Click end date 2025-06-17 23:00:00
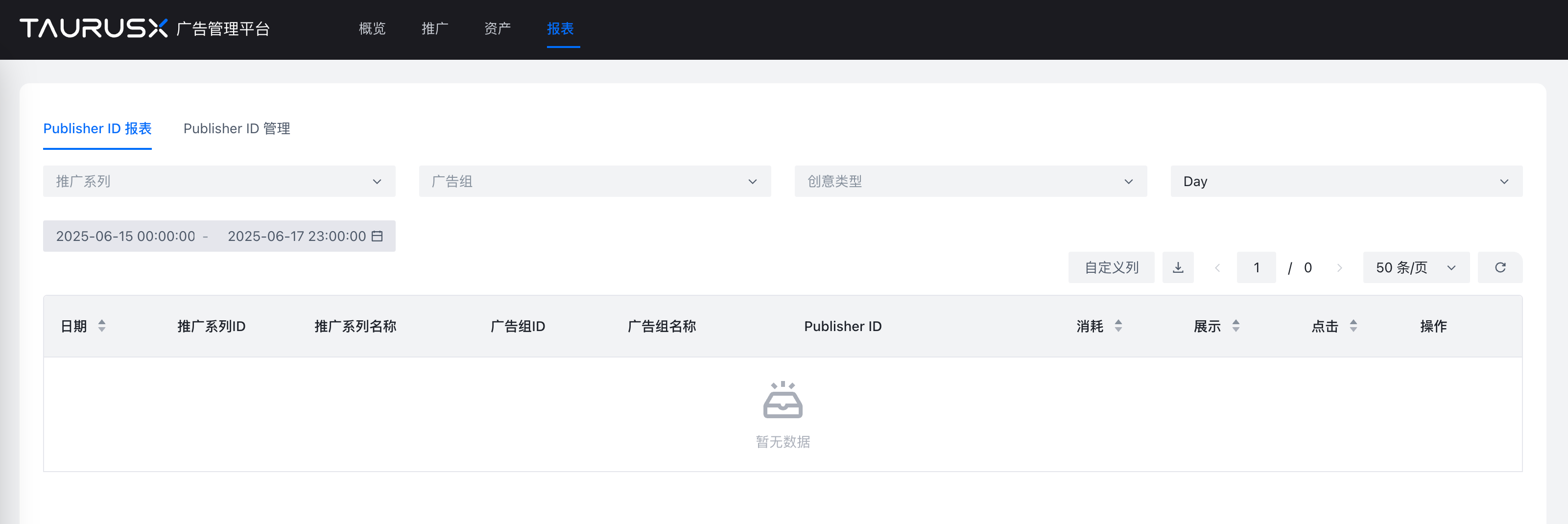 click(297, 236)
